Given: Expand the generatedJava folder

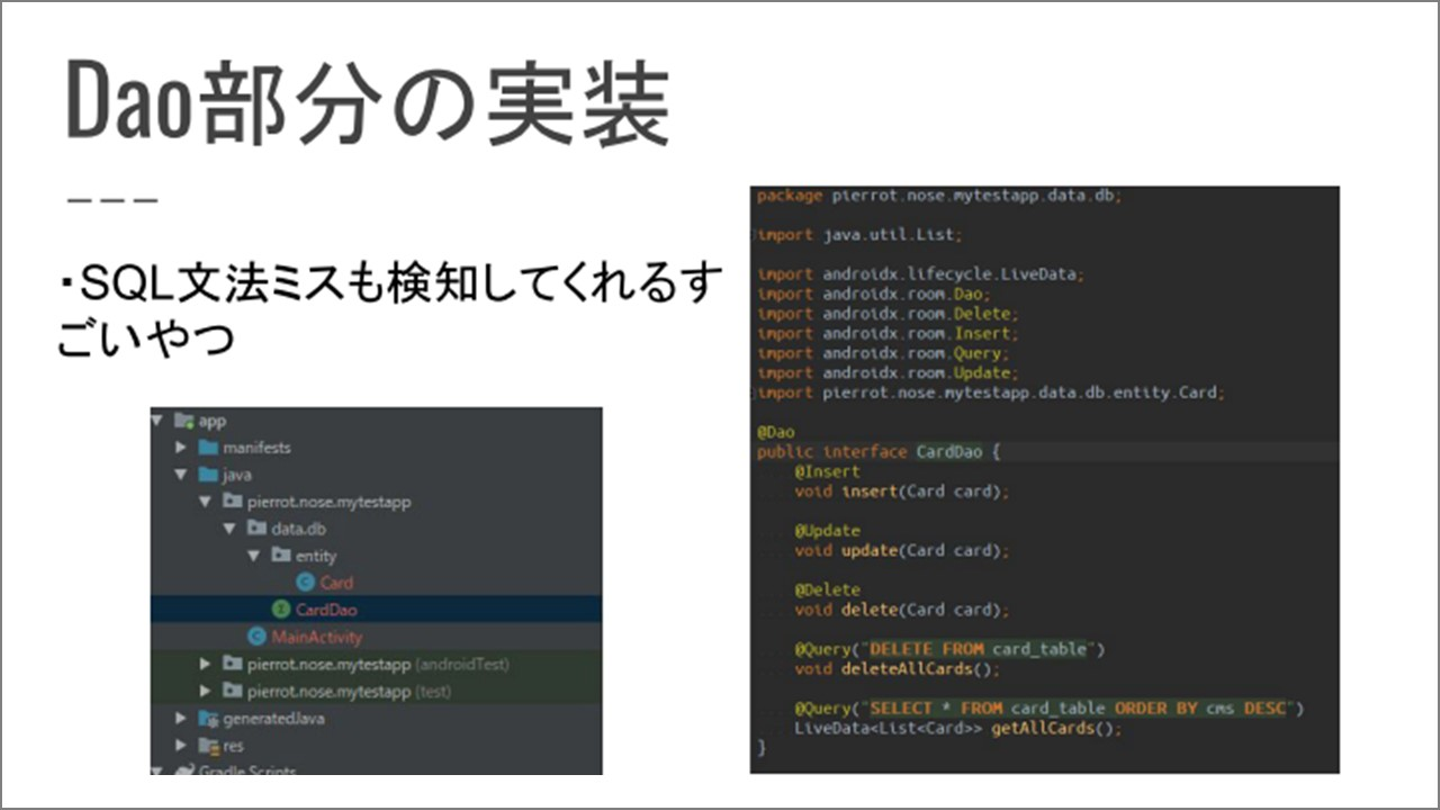Looking at the screenshot, I should pos(181,718).
